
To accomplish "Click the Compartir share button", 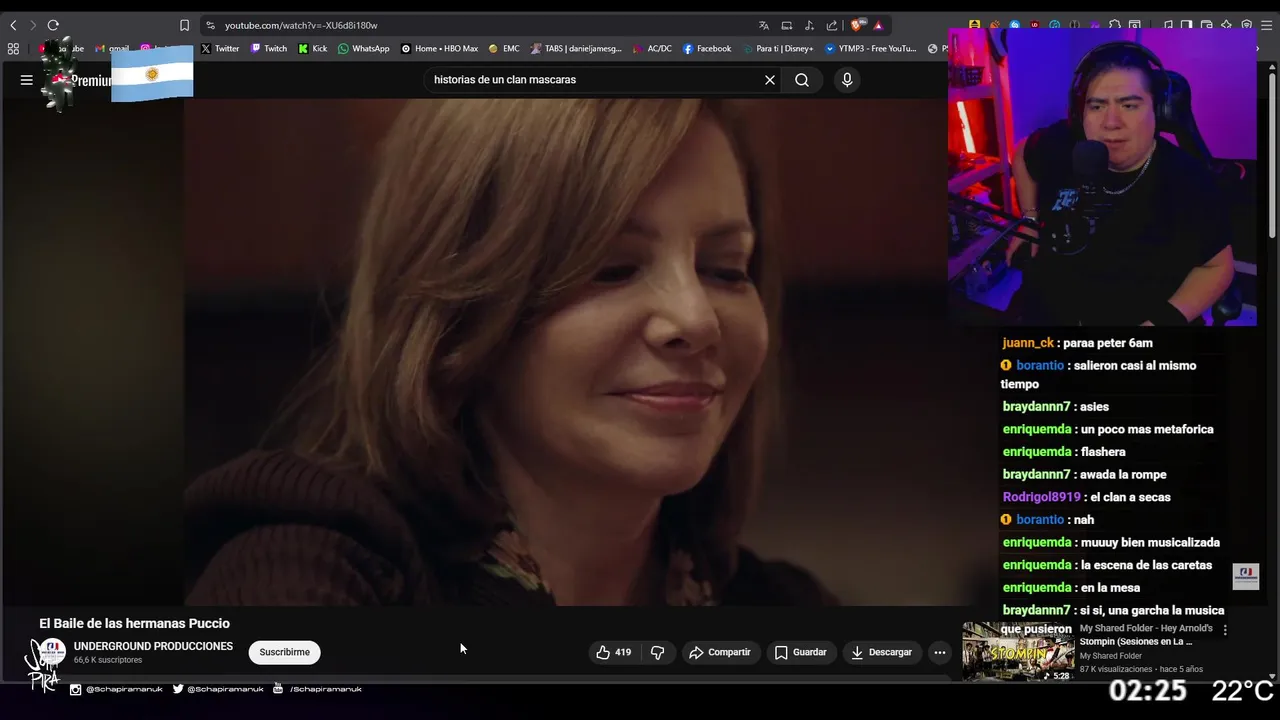I will pos(720,652).
